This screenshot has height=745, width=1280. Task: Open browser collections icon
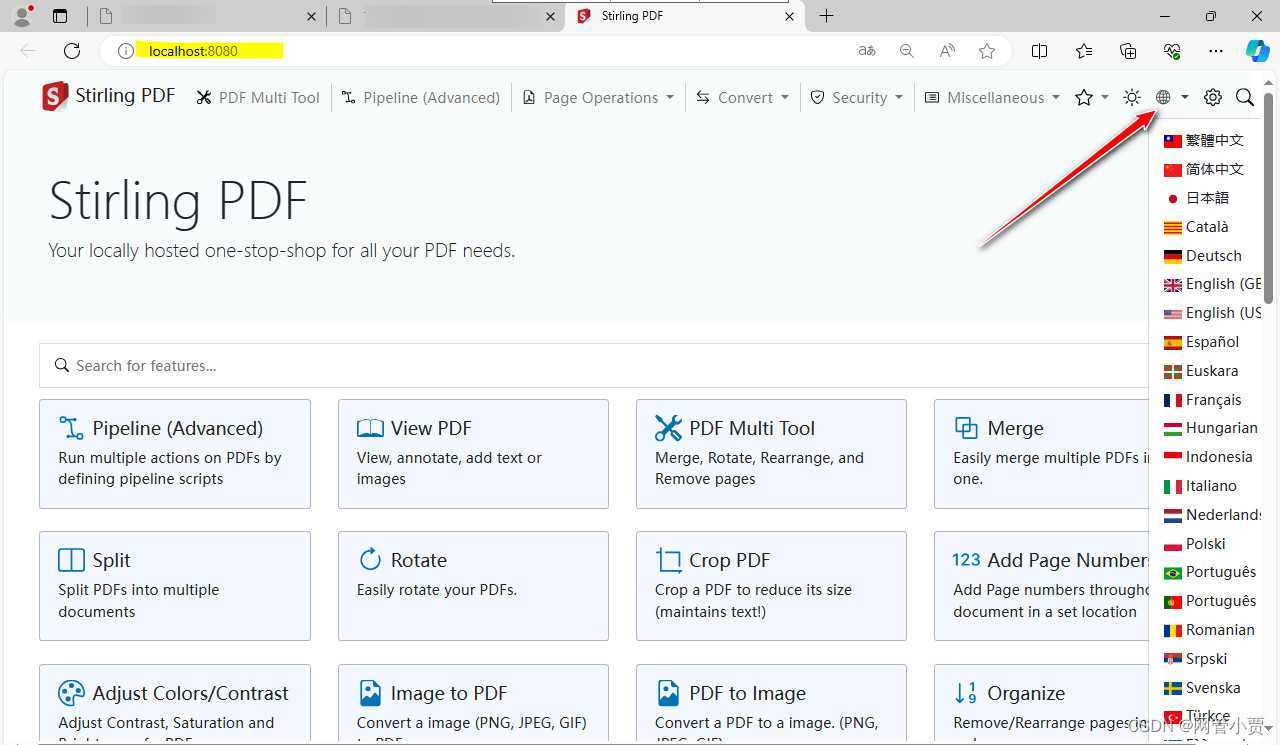(x=1128, y=51)
